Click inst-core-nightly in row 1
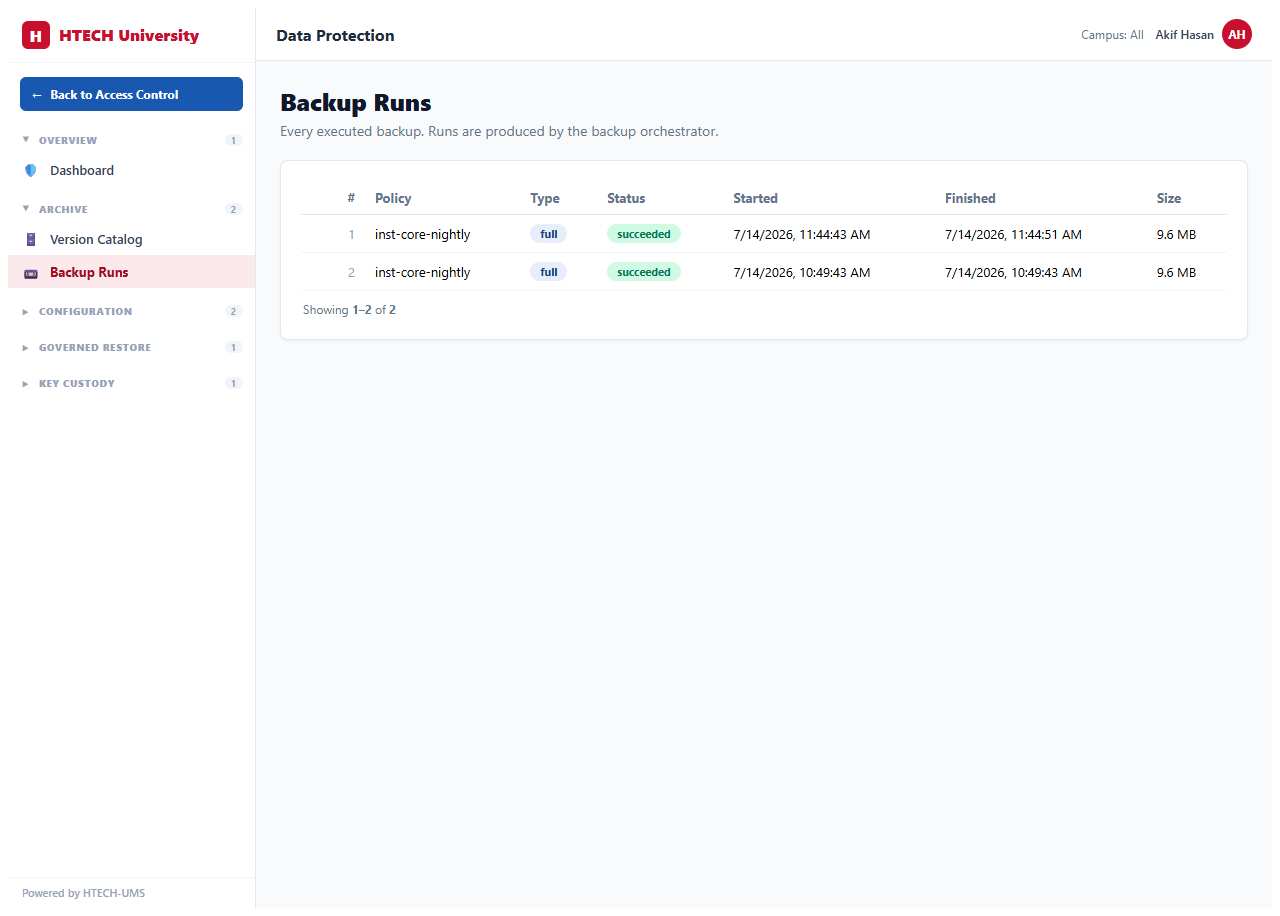This screenshot has height=916, width=1280. click(x=422, y=234)
